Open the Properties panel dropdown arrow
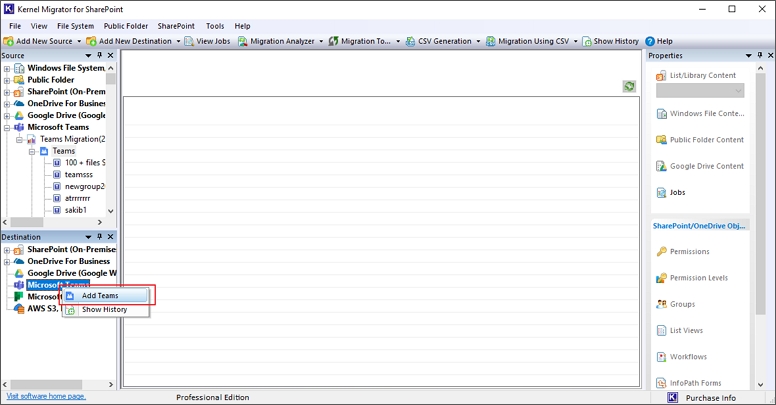Viewport: 776px width, 405px height. coord(749,55)
